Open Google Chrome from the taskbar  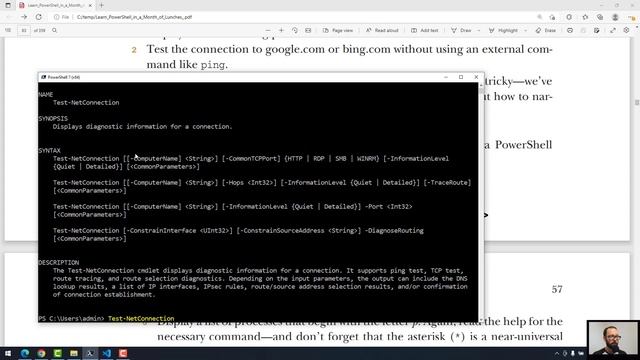pos(41,353)
